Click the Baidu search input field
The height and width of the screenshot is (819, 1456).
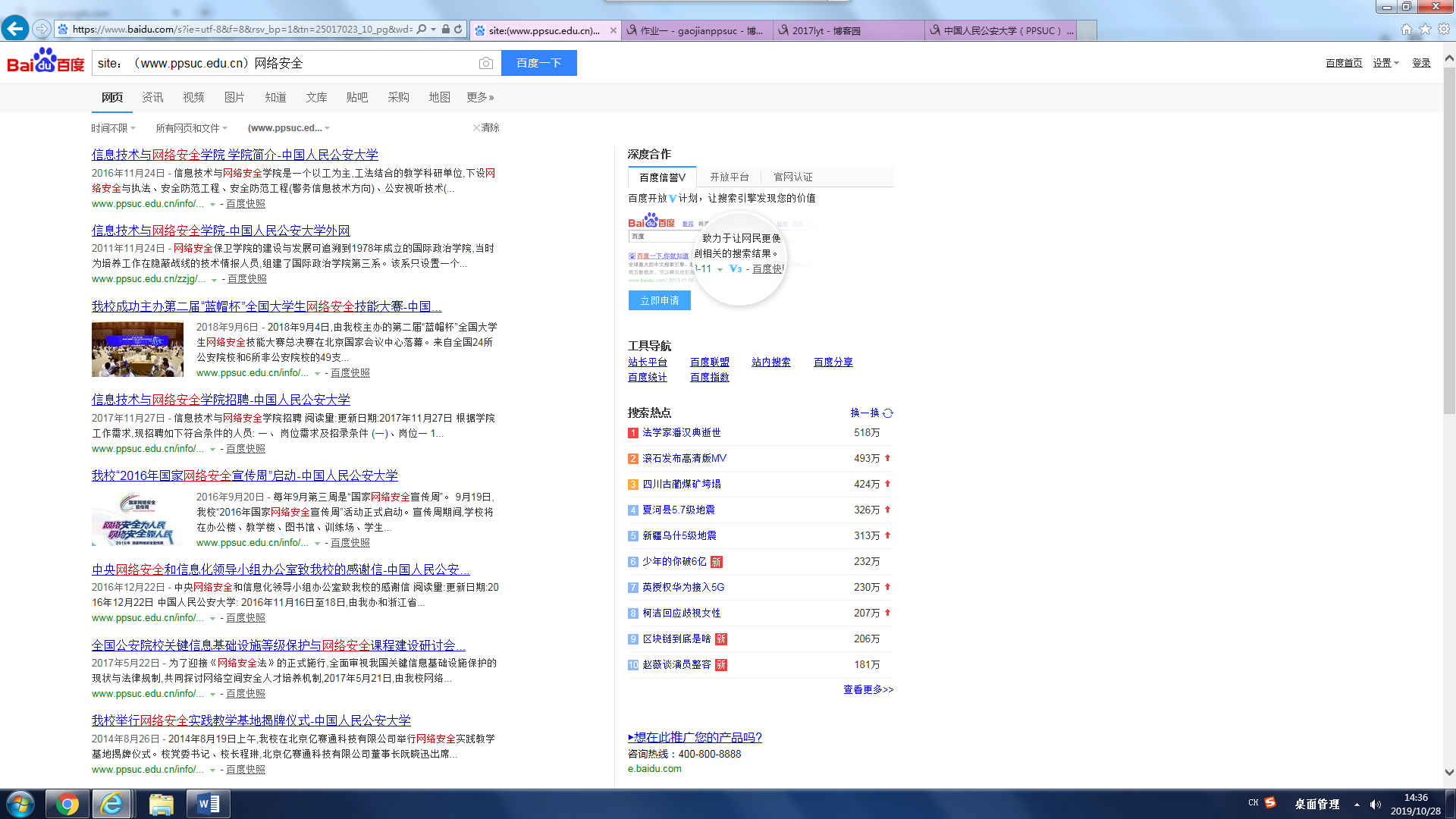coord(284,63)
